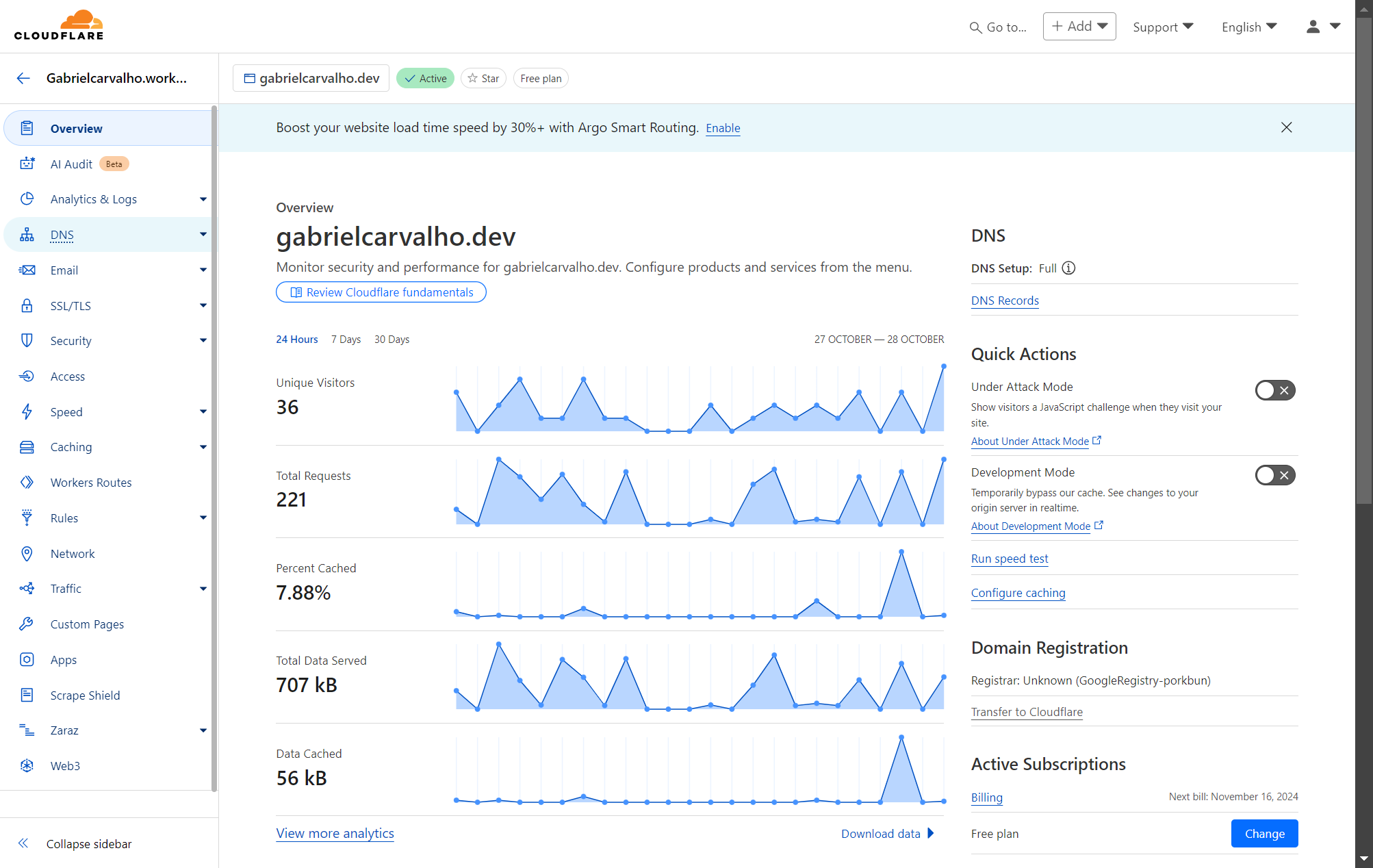Click the Change plan button
Image resolution: width=1373 pixels, height=868 pixels.
(1264, 834)
